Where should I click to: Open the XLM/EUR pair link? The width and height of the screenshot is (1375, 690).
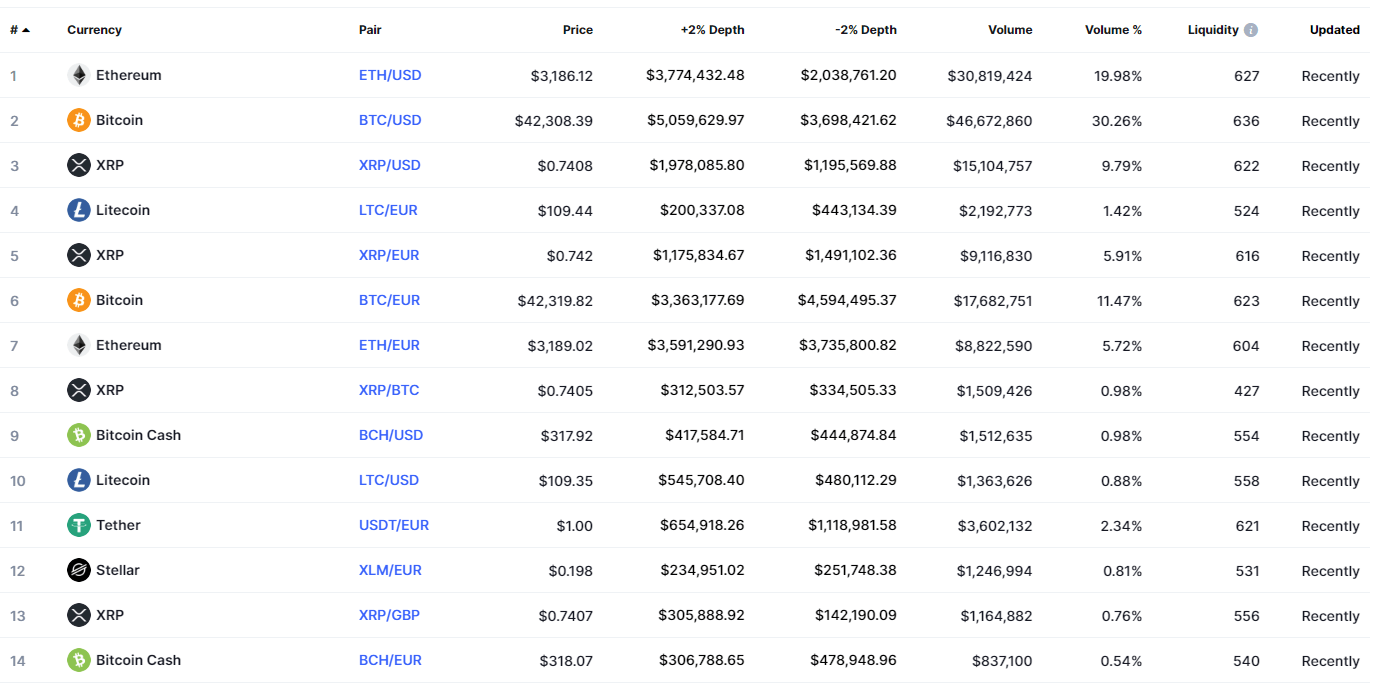pyautogui.click(x=390, y=570)
